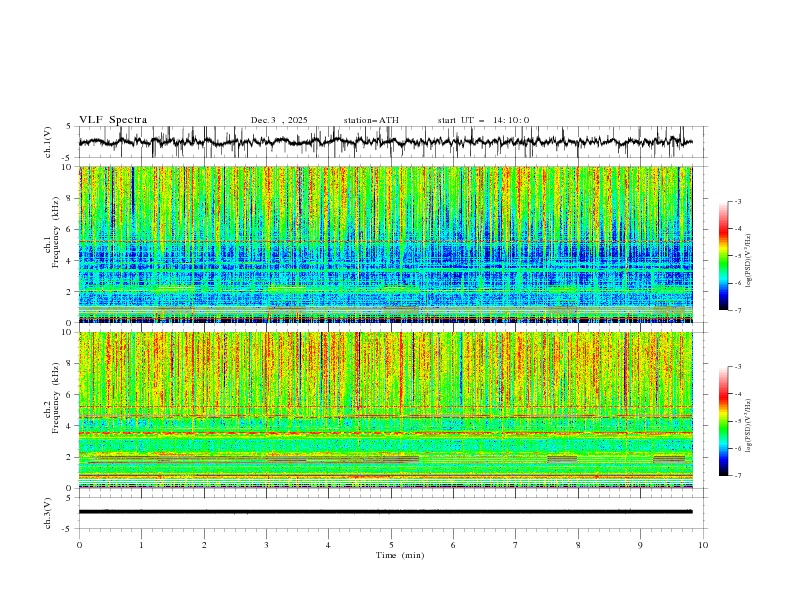792x612 pixels.
Task: Click the date text "Dec.3 , 2025"
Action: coord(279,120)
